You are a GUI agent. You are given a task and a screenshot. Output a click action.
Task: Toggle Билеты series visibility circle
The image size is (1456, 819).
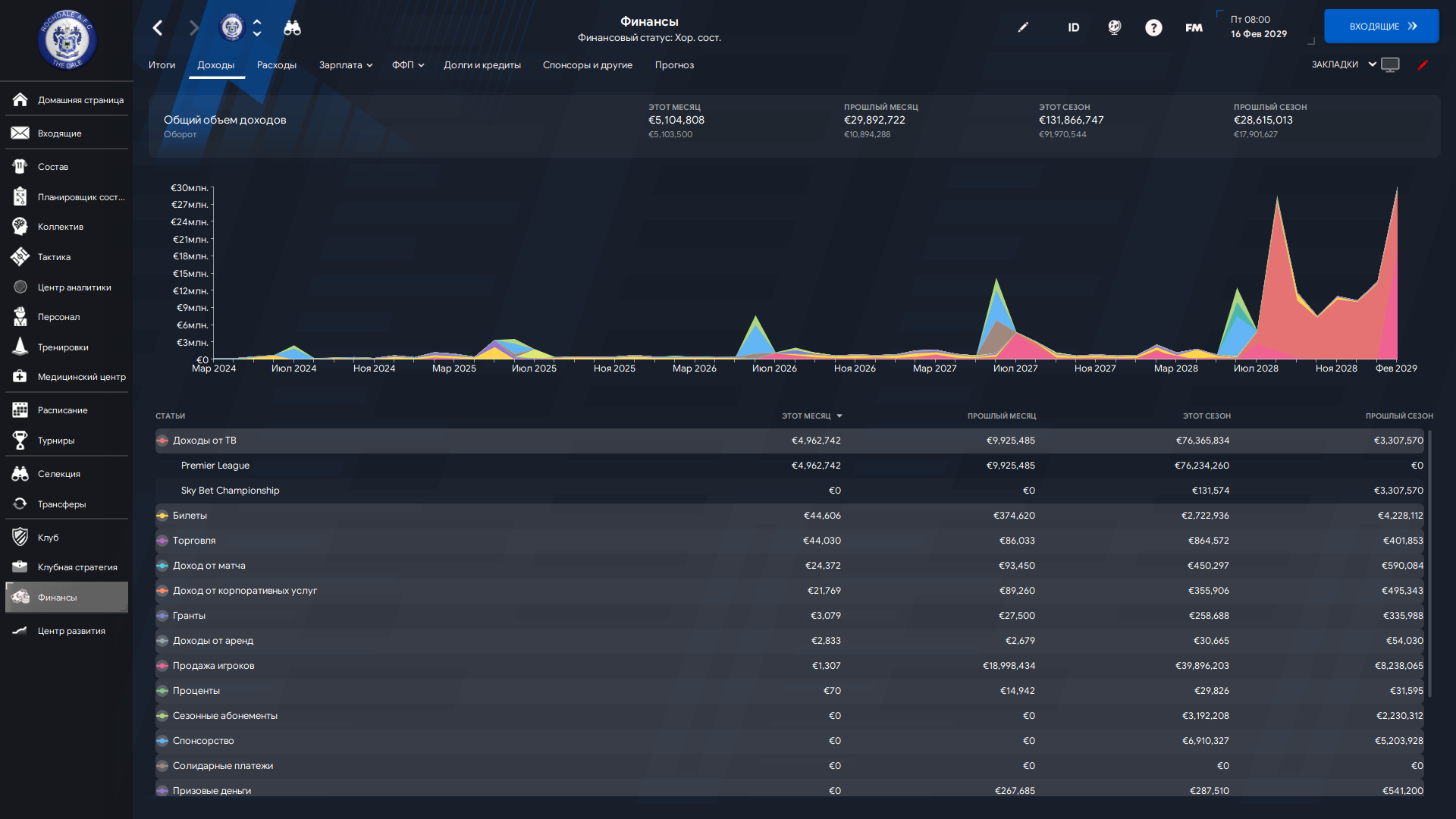pyautogui.click(x=162, y=516)
